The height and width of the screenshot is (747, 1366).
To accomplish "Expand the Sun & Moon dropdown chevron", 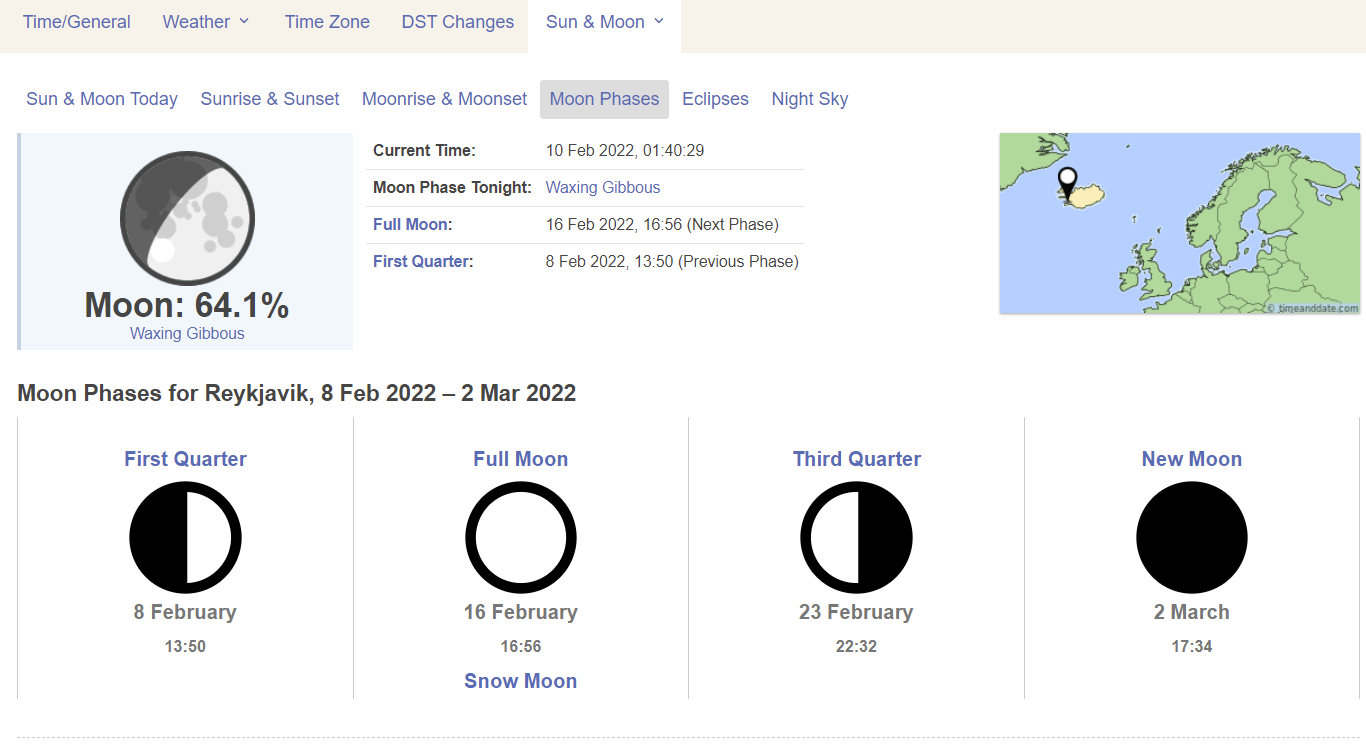I will coord(659,22).
